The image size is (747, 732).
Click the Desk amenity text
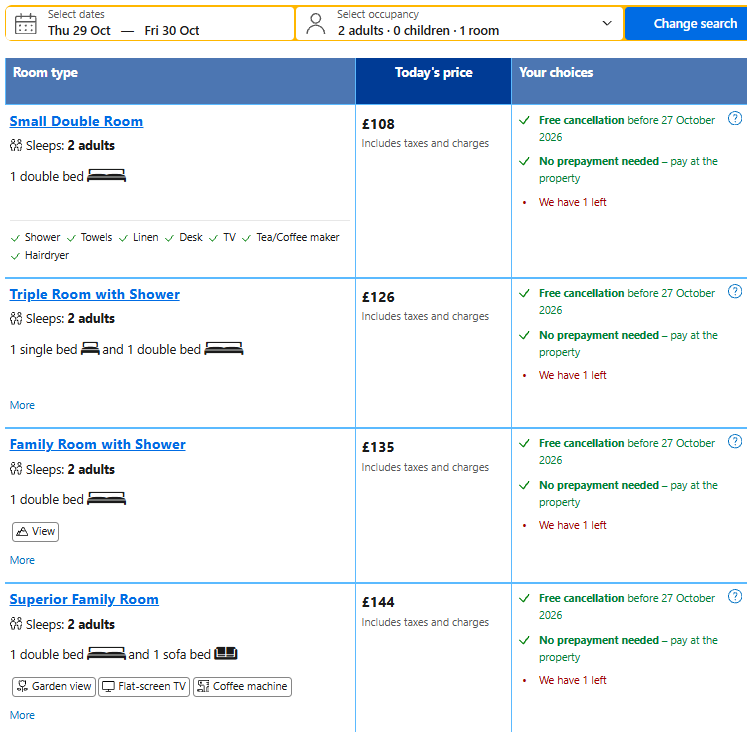pyautogui.click(x=191, y=237)
